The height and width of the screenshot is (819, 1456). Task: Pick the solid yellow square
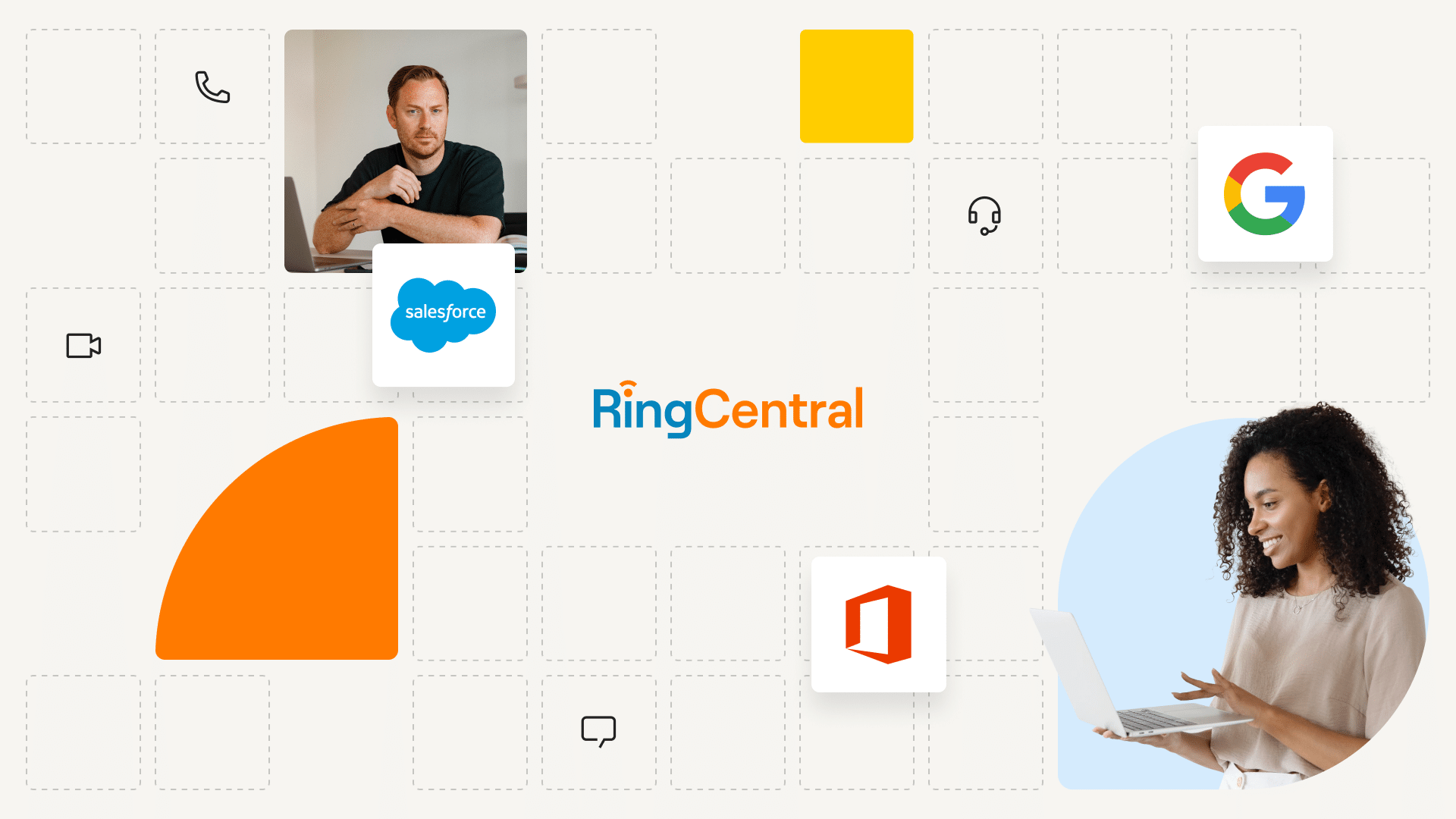pos(856,86)
